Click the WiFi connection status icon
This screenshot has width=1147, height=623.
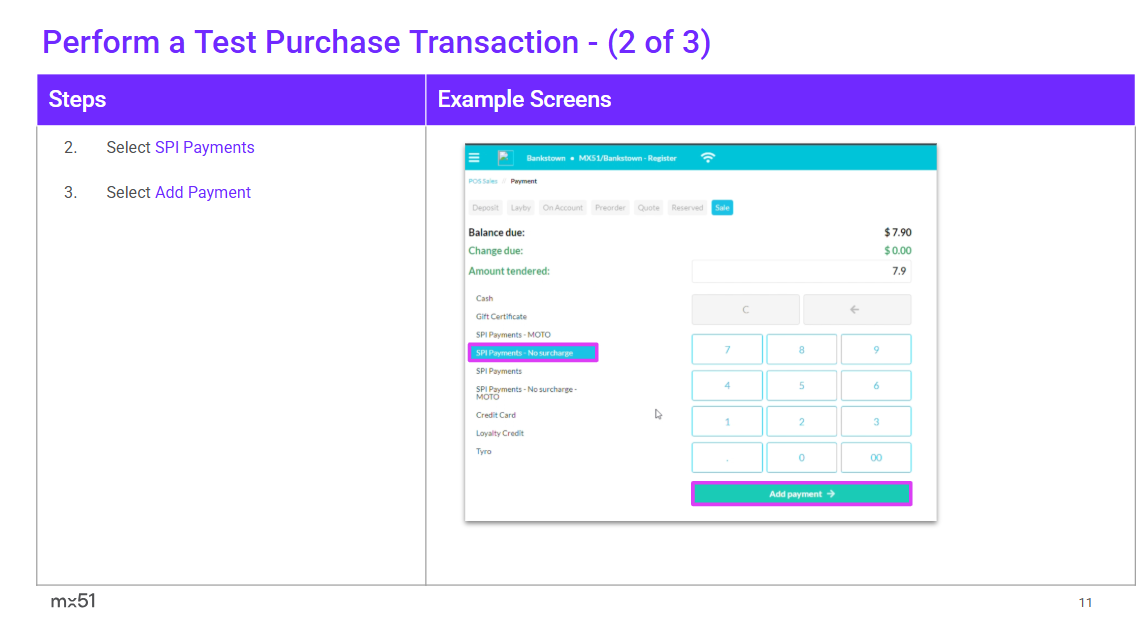[708, 158]
